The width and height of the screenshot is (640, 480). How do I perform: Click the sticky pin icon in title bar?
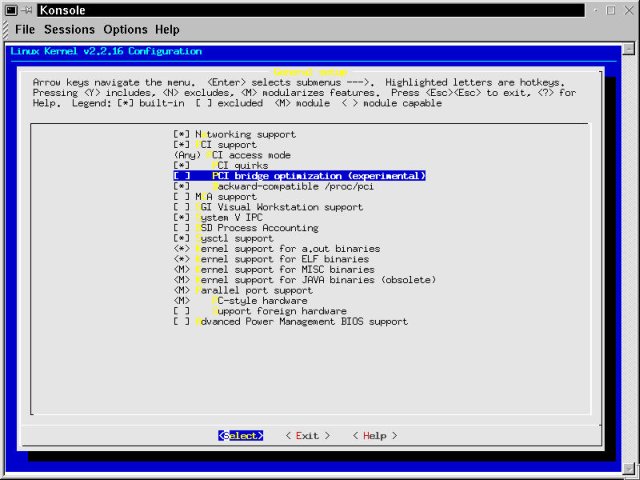tap(29, 9)
